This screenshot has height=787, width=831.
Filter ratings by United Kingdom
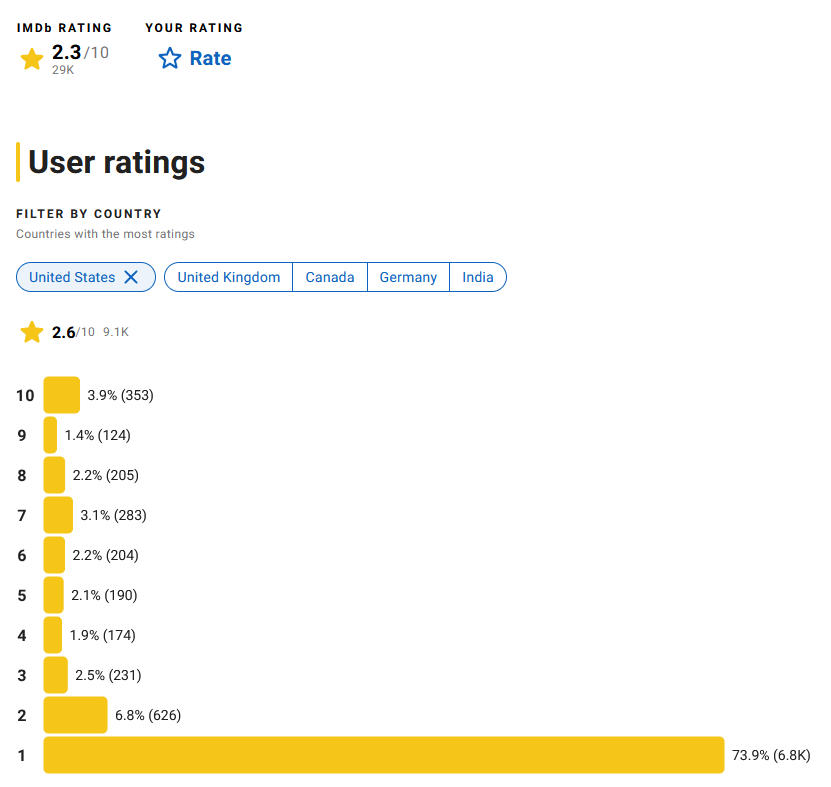pos(229,277)
